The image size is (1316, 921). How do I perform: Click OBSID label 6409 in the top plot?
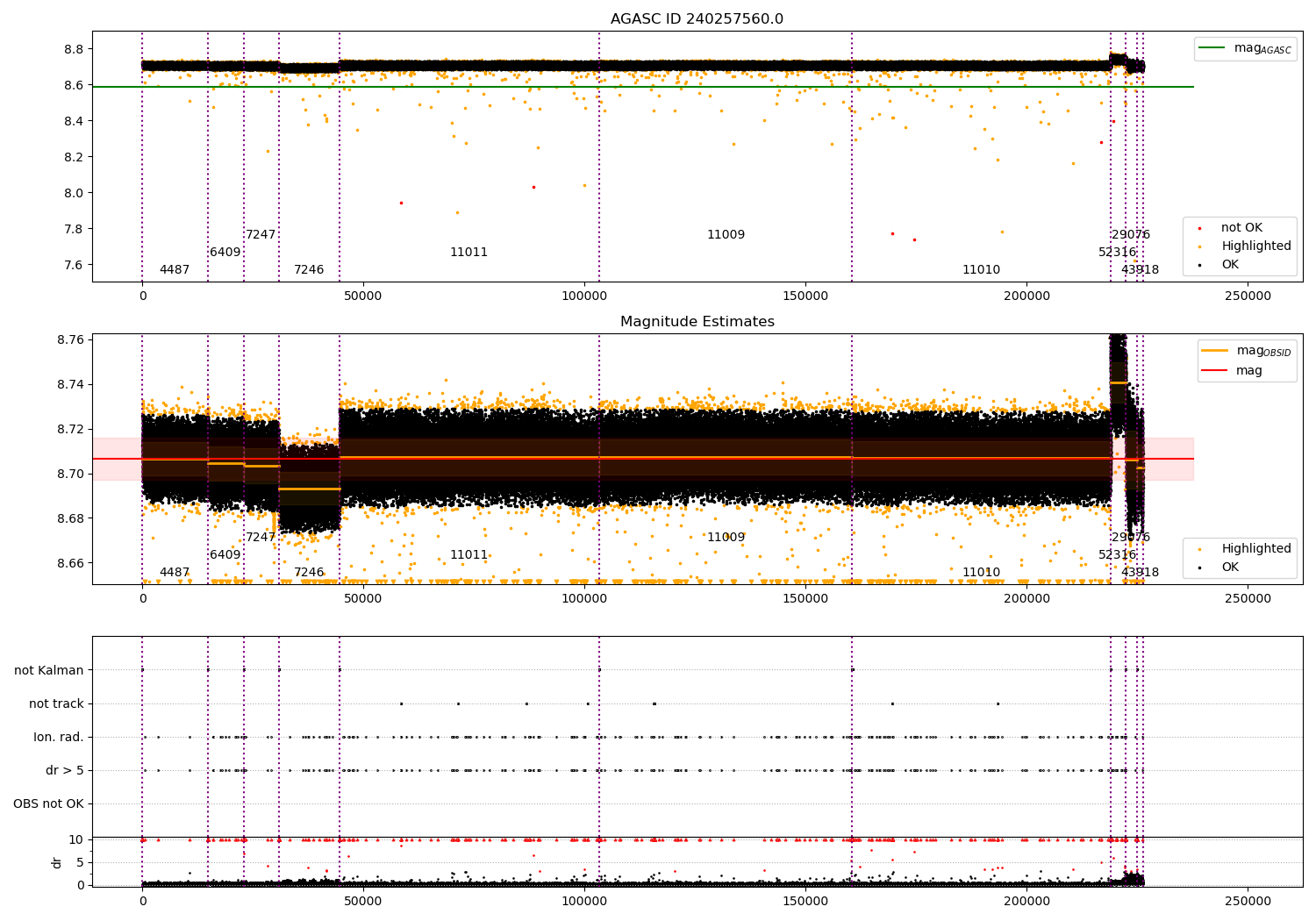tap(225, 252)
